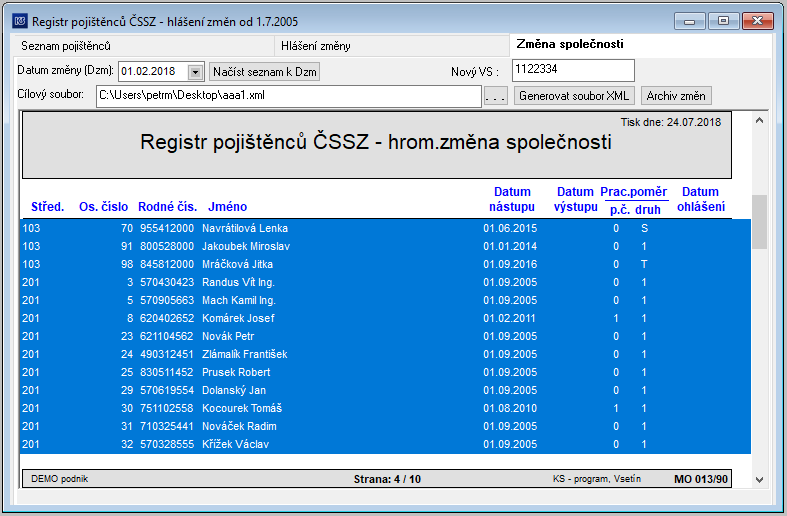Screen dimensions: 787x516
Task: Select row Navrátilová Lenka
Action: (385, 228)
